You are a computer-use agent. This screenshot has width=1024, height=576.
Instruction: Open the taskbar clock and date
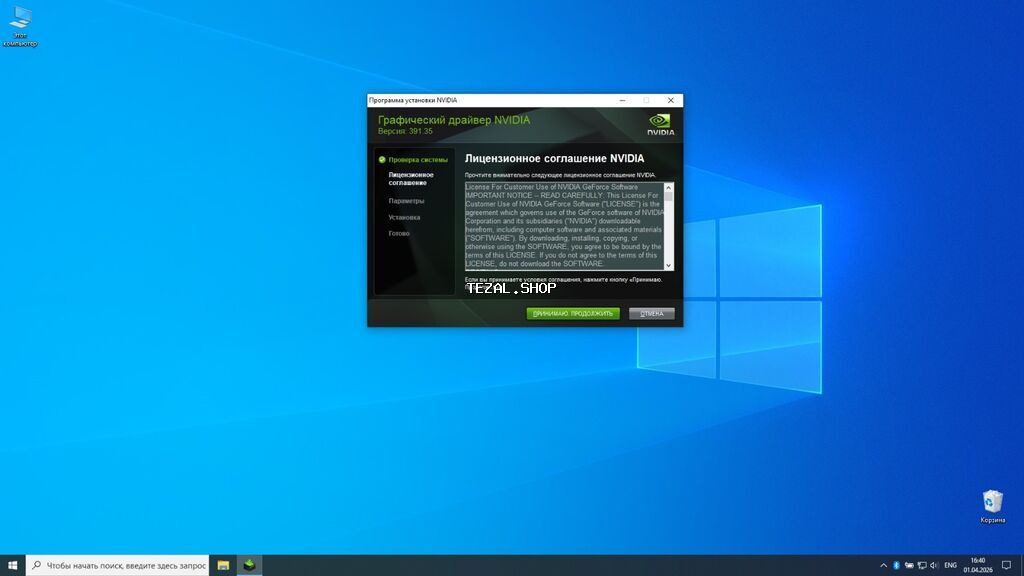[977, 565]
